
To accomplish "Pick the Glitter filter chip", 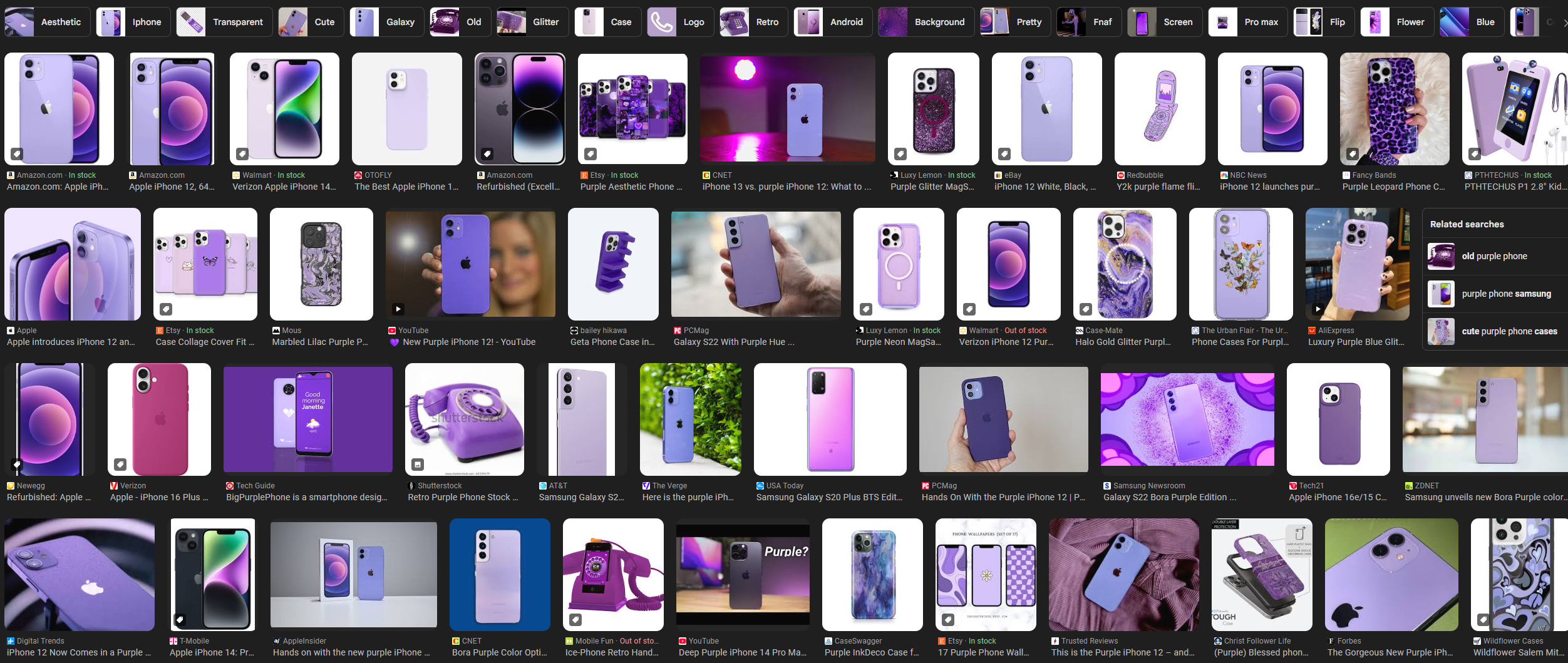I will click(532, 22).
